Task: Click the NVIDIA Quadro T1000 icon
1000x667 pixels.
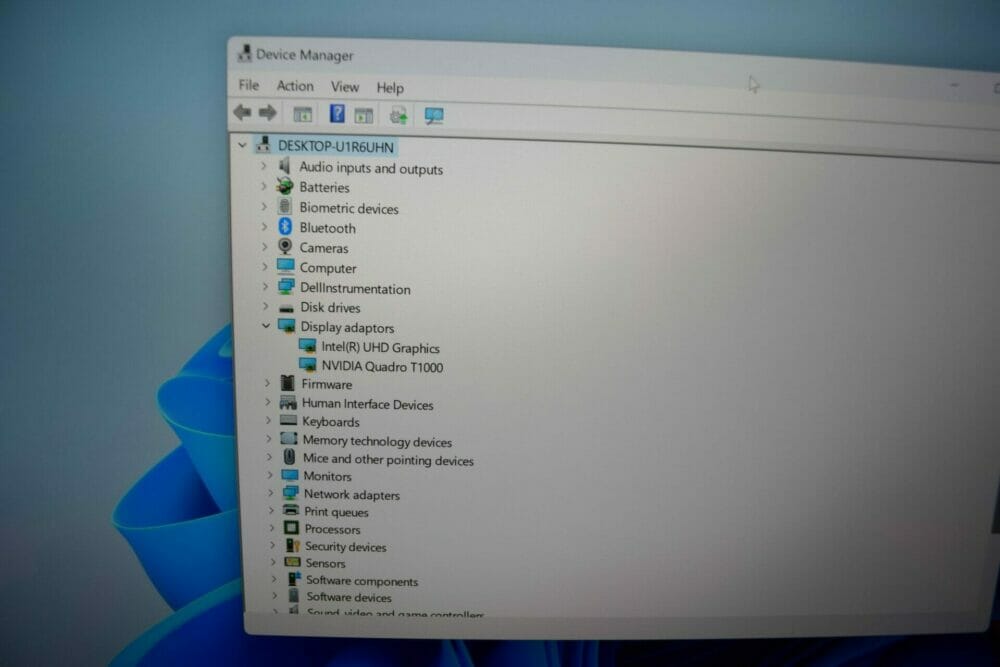Action: (307, 365)
